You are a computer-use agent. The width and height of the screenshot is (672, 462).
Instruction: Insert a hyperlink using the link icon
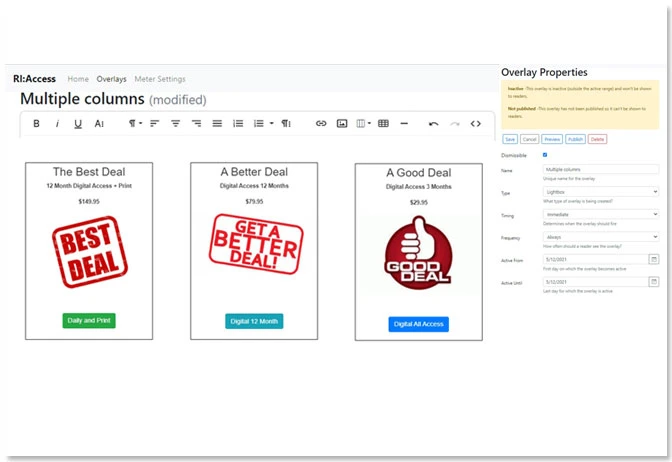321,123
